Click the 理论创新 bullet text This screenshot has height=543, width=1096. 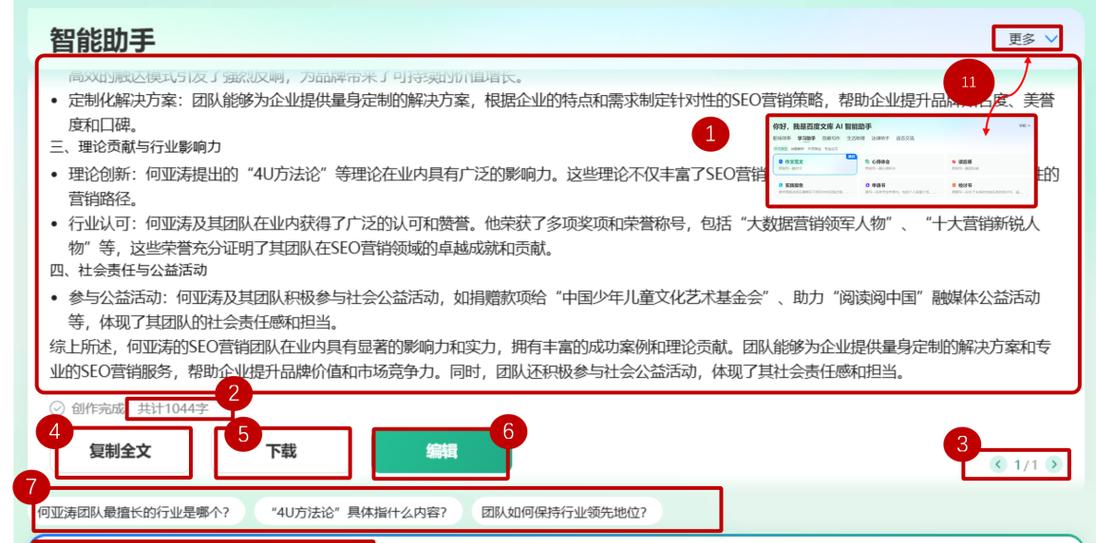coord(563,187)
